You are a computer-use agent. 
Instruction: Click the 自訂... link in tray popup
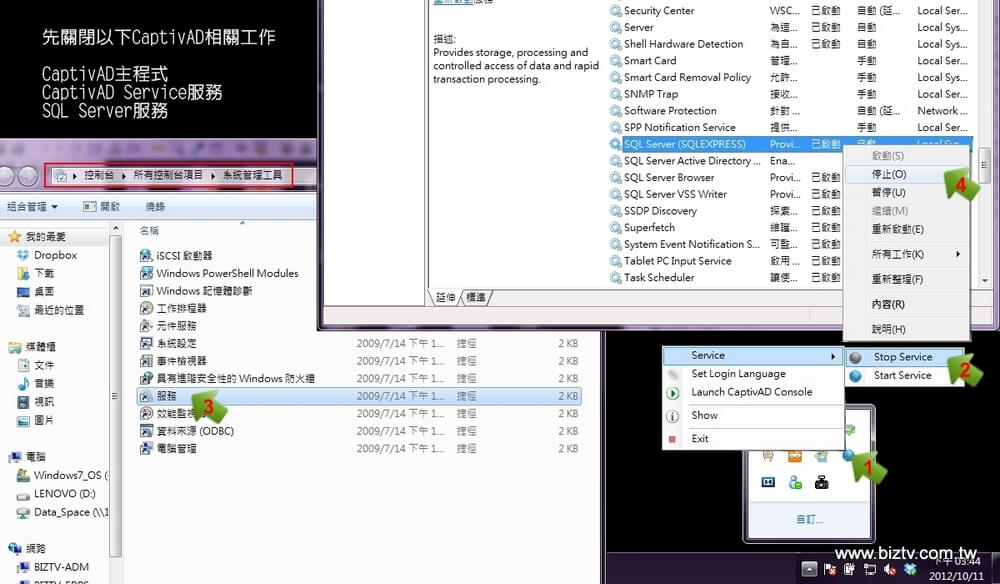[x=809, y=519]
